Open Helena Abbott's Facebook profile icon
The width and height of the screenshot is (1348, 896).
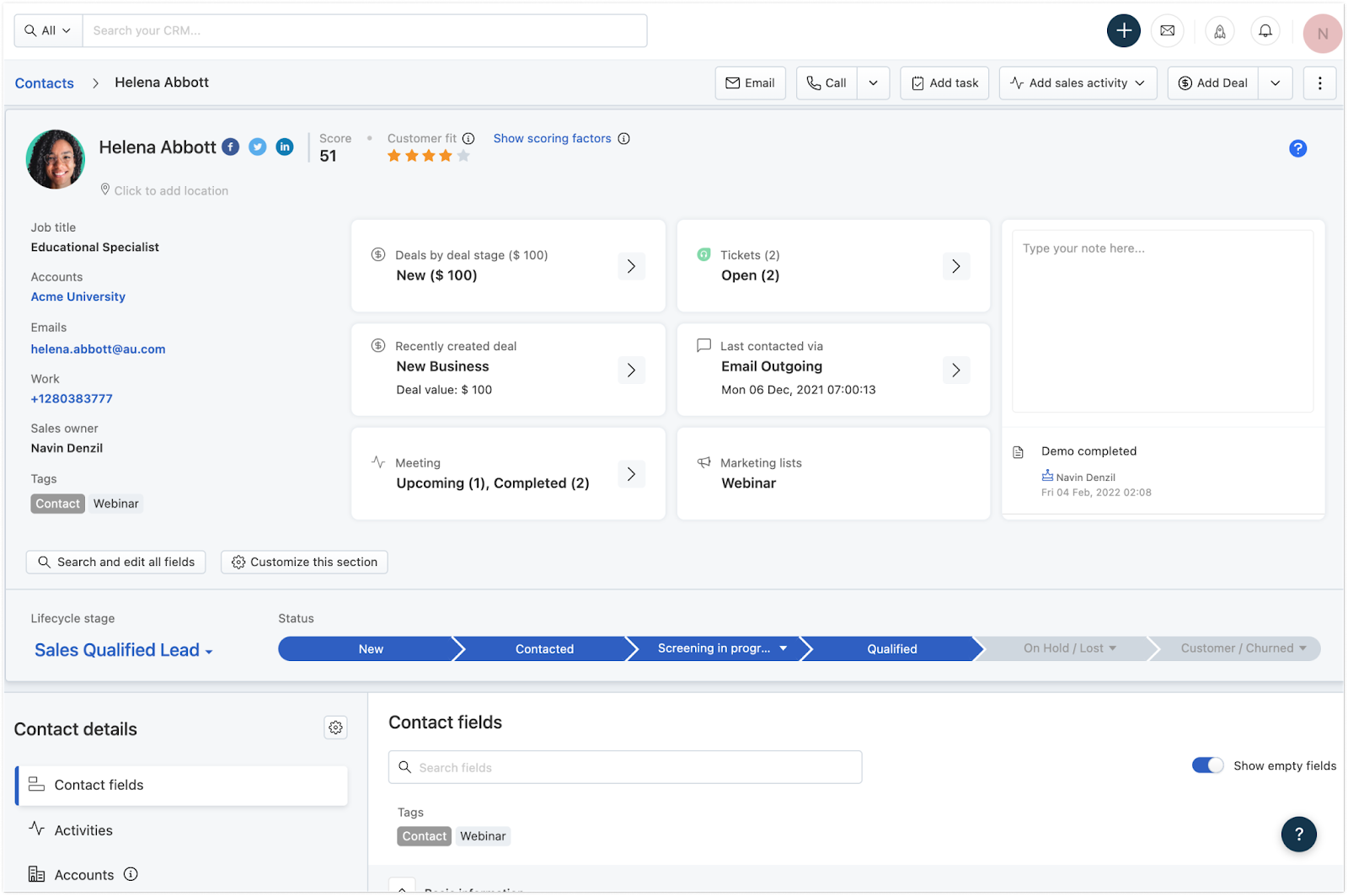pyautogui.click(x=231, y=147)
